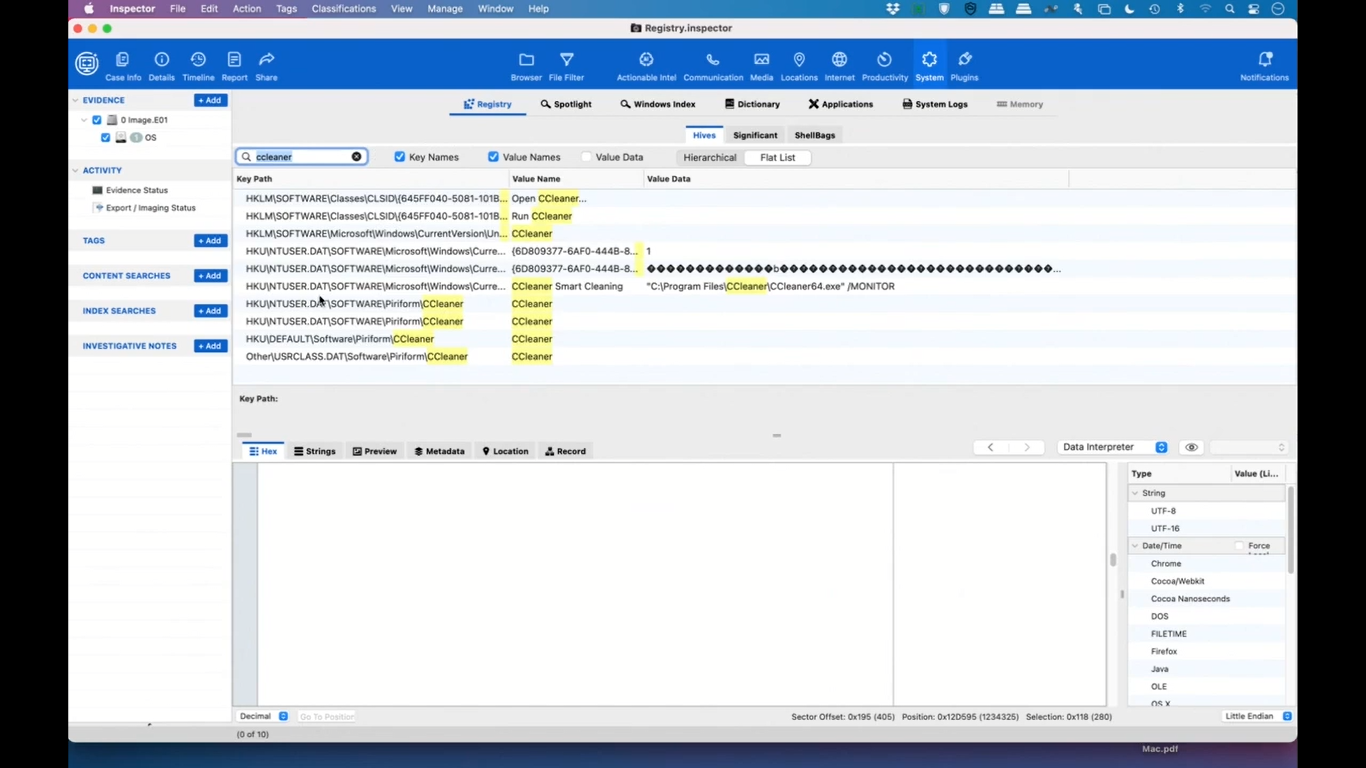Image resolution: width=1366 pixels, height=768 pixels.
Task: Toggle the eye visibility button
Action: point(1191,447)
